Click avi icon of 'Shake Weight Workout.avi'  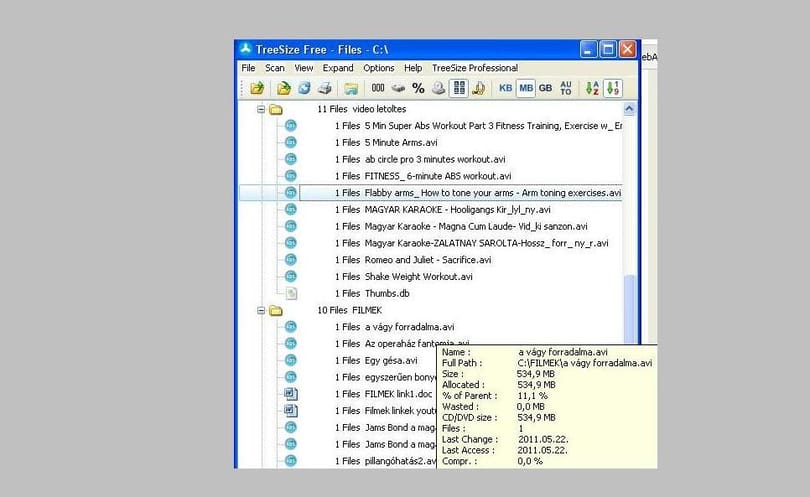click(x=291, y=276)
